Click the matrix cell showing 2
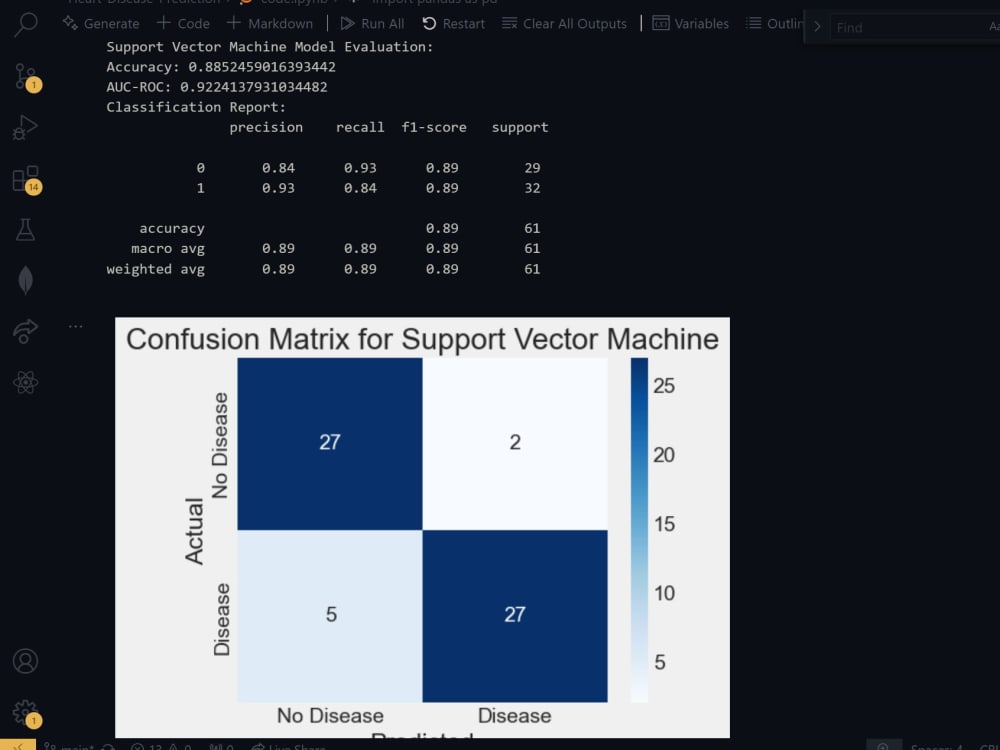The height and width of the screenshot is (750, 1000). (x=515, y=443)
